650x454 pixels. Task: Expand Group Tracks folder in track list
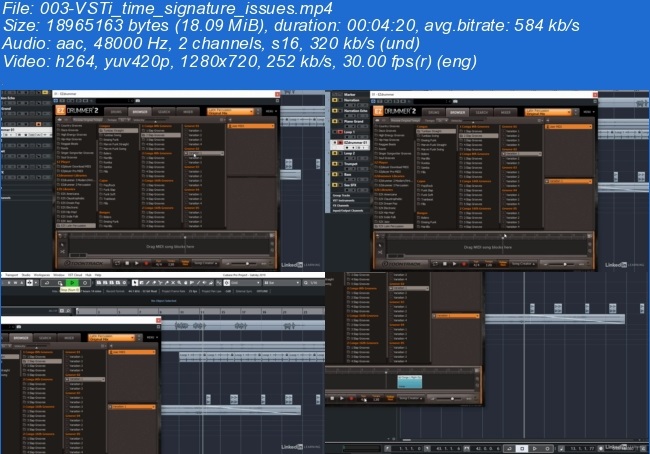342,195
